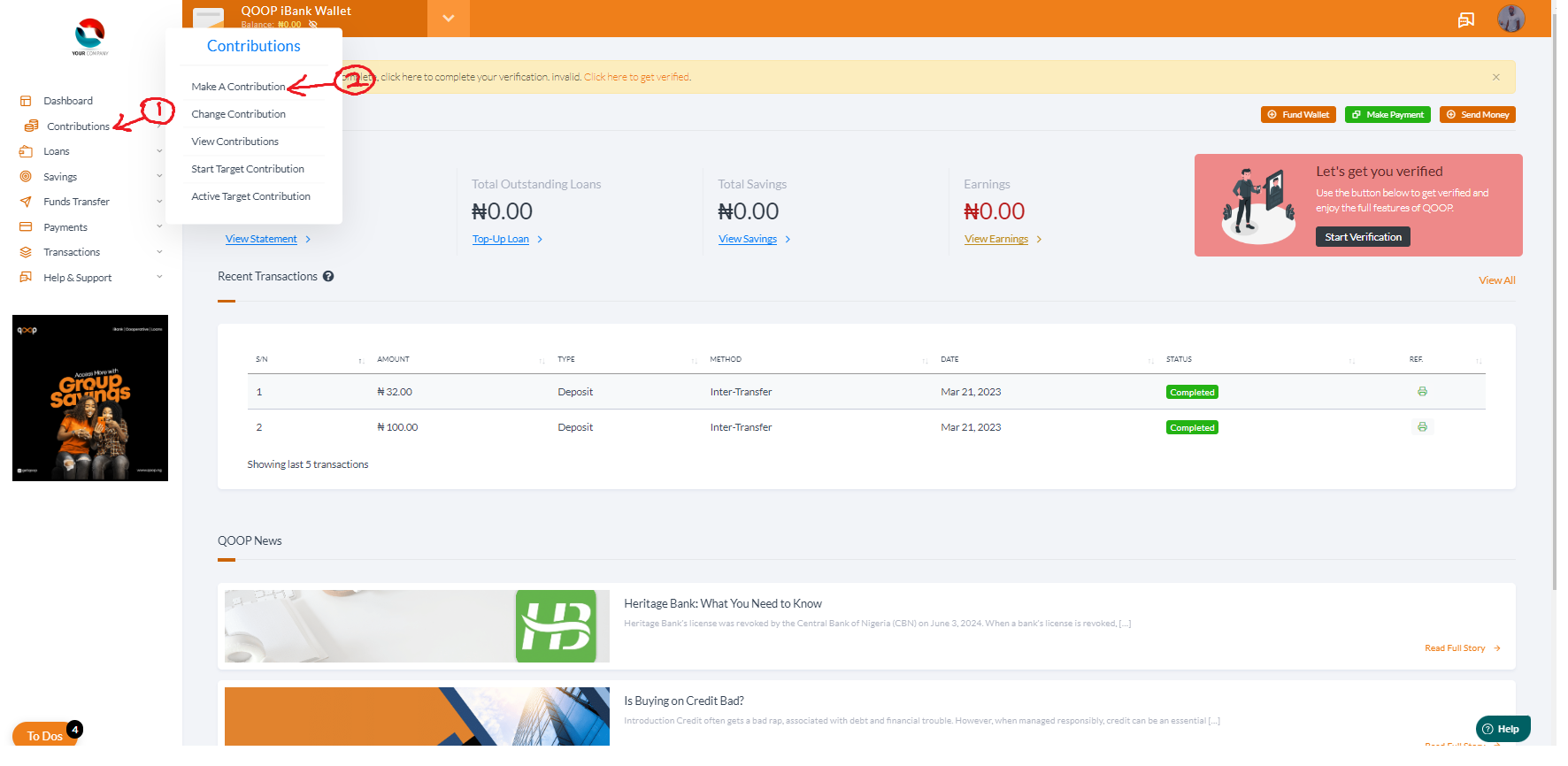Click the Fund Wallet button
Viewport: 1568px width, 766px height.
tap(1298, 115)
